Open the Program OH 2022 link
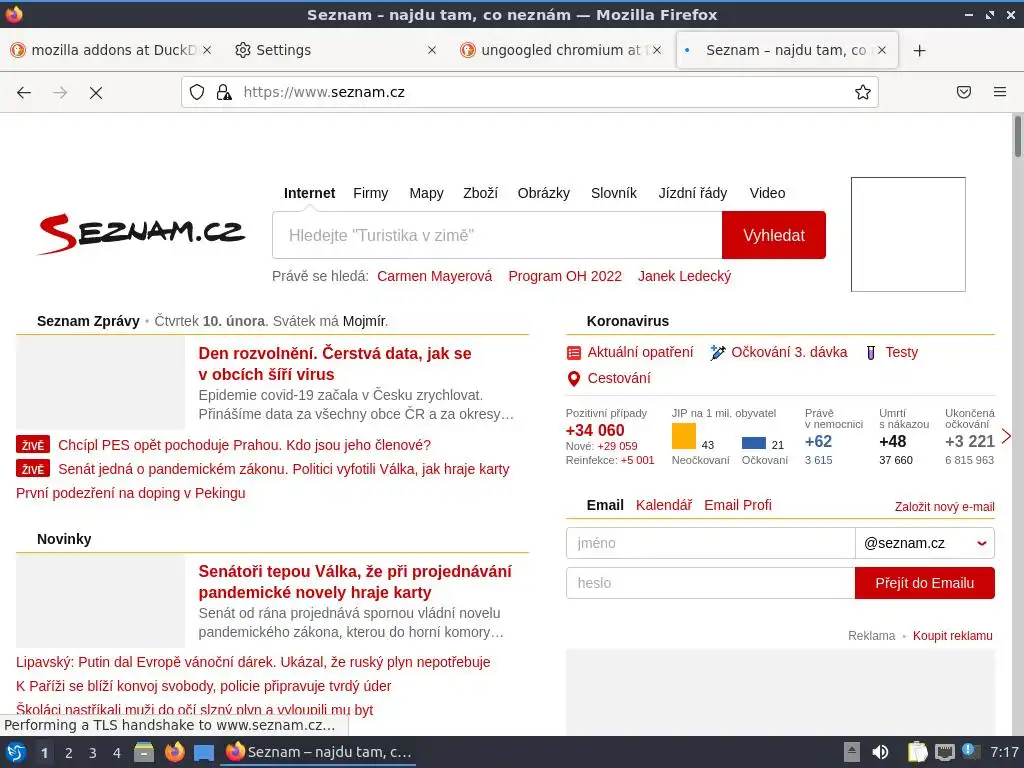 click(x=565, y=276)
